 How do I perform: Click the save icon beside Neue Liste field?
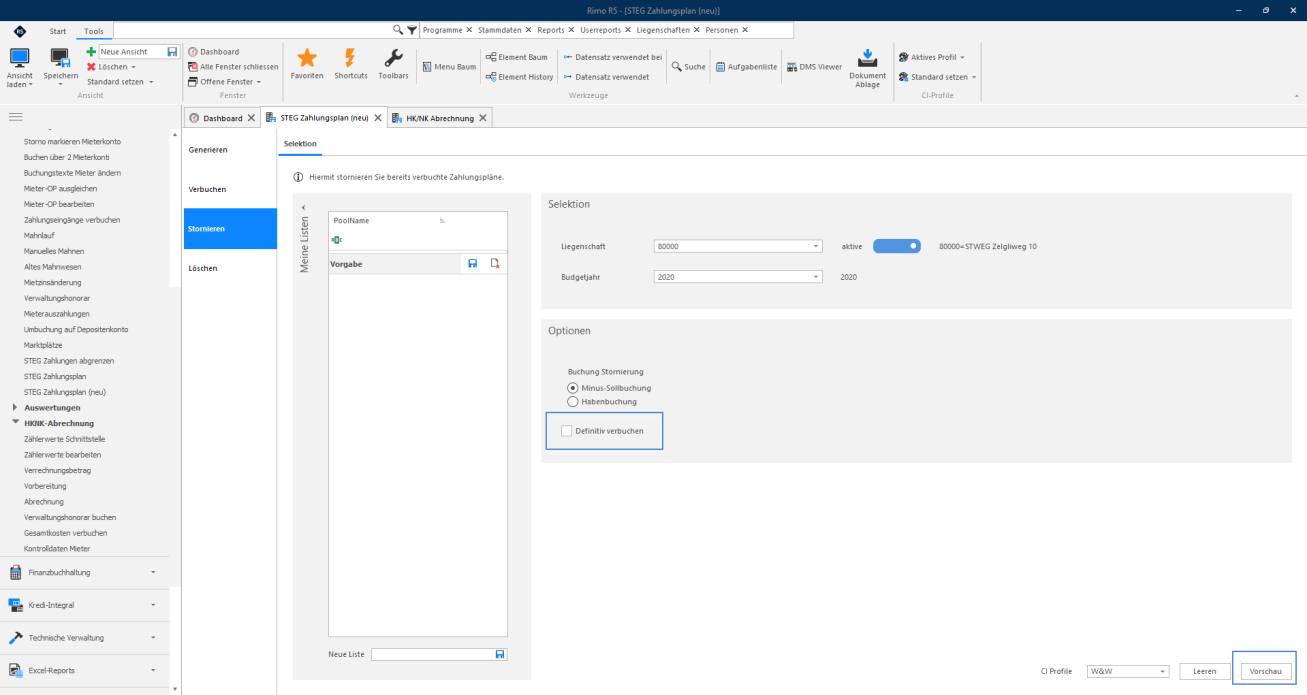pyautogui.click(x=500, y=654)
